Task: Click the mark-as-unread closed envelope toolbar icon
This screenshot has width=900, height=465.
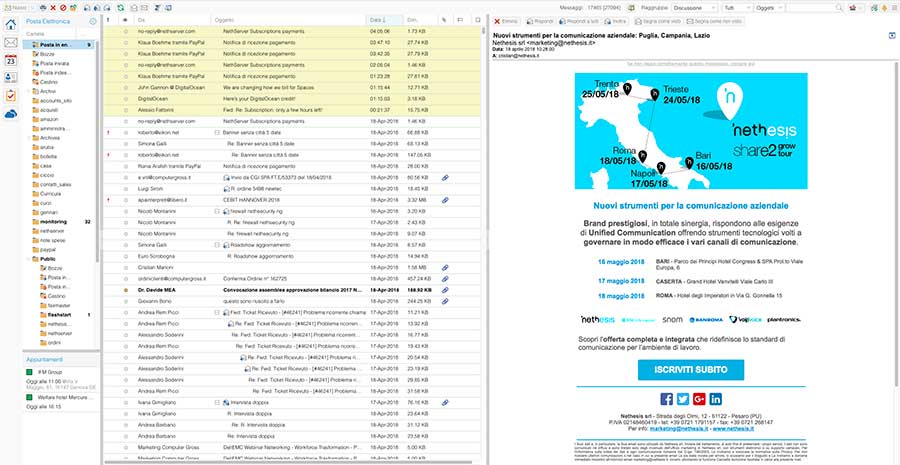Action: (x=144, y=8)
